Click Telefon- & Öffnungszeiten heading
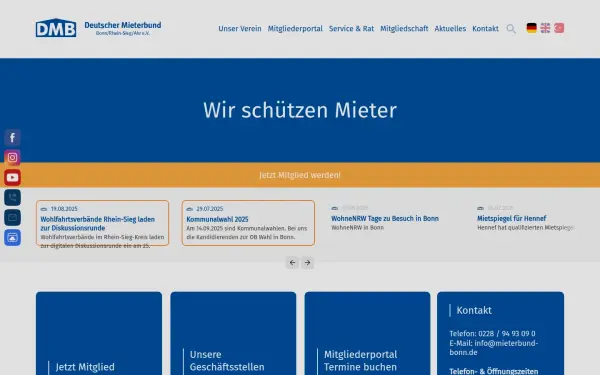 coord(494,371)
